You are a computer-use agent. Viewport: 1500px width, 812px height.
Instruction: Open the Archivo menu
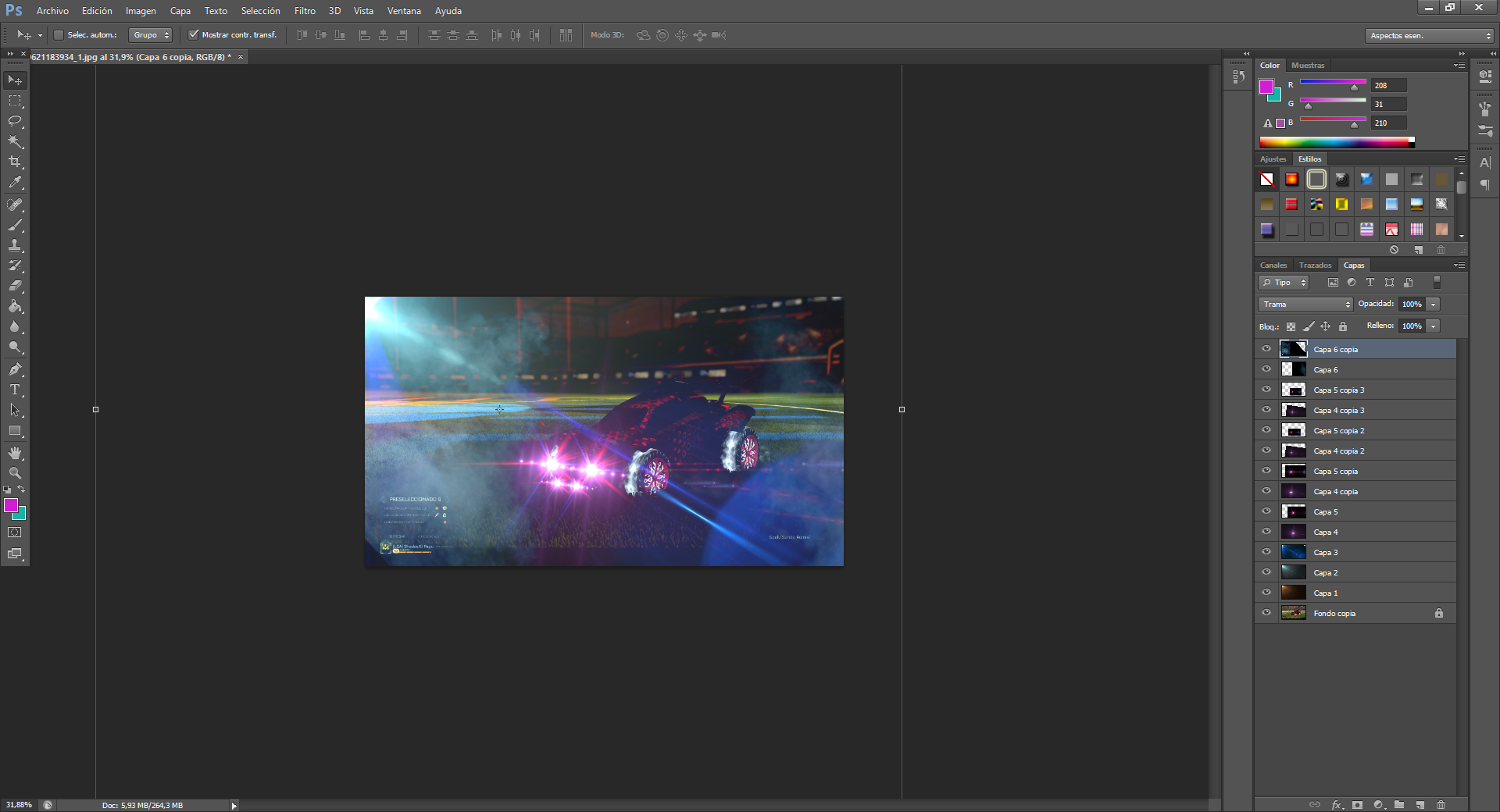(52, 11)
